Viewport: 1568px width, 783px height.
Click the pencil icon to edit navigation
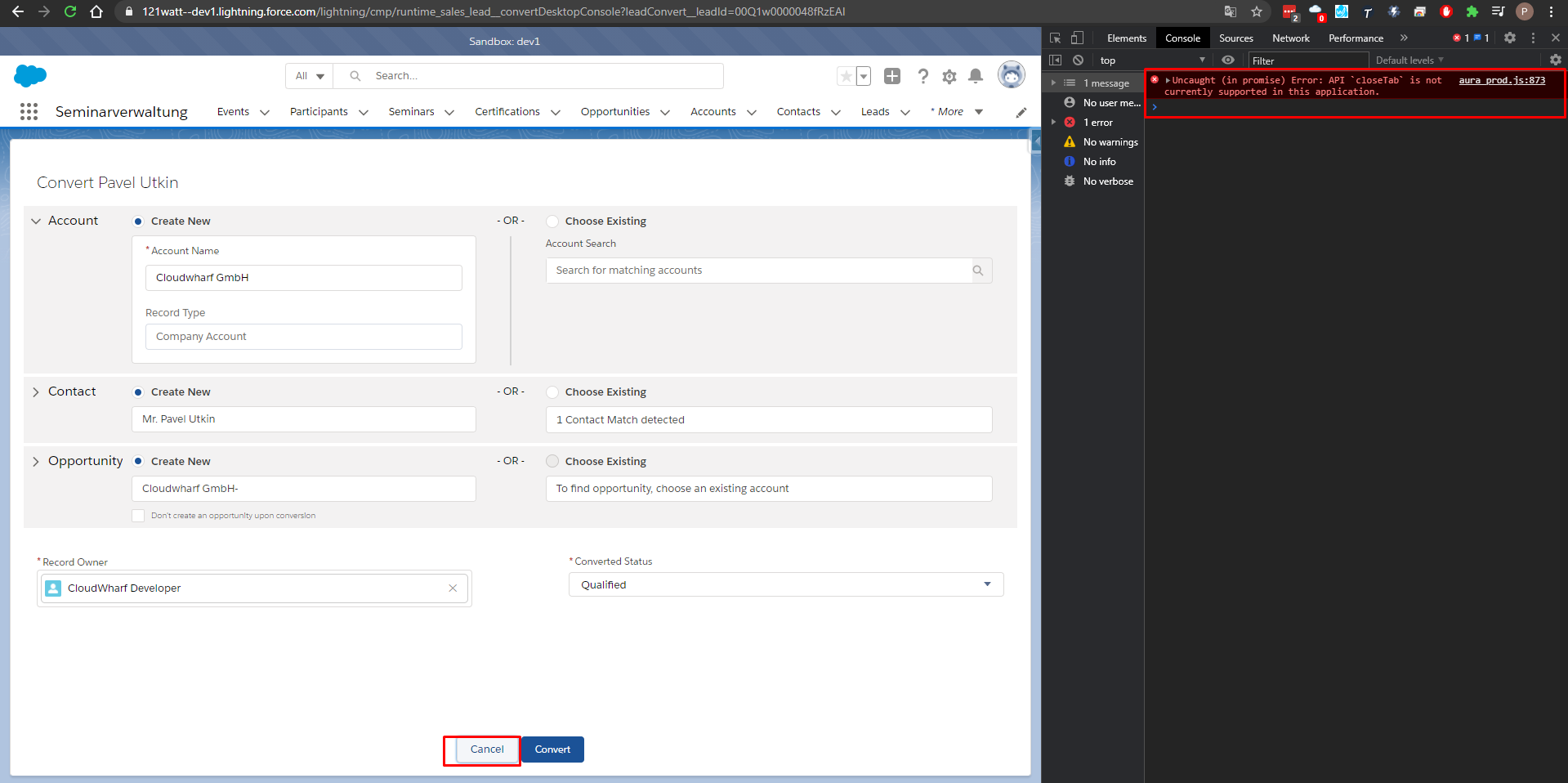(1021, 113)
